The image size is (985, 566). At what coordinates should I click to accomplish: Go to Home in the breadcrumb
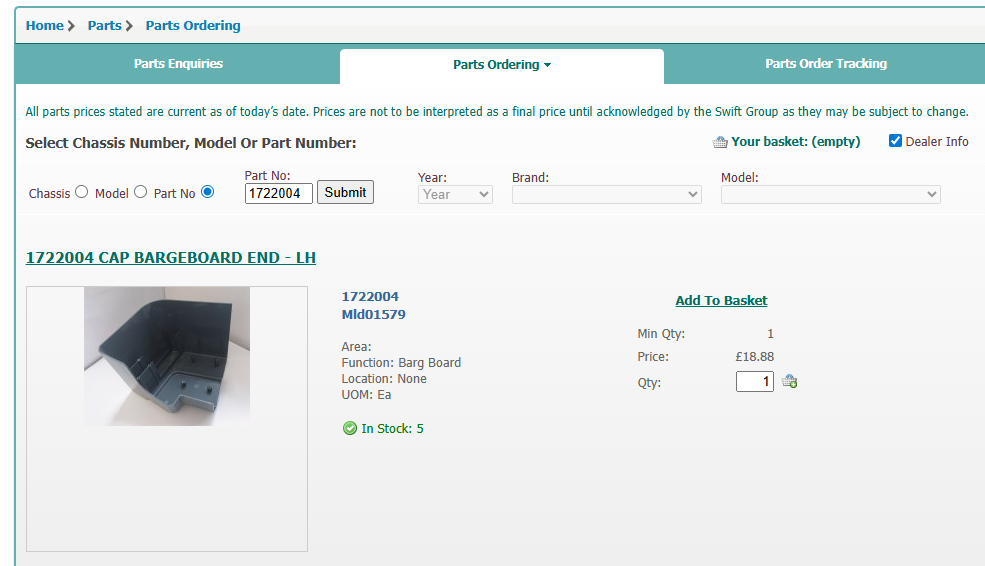[45, 26]
